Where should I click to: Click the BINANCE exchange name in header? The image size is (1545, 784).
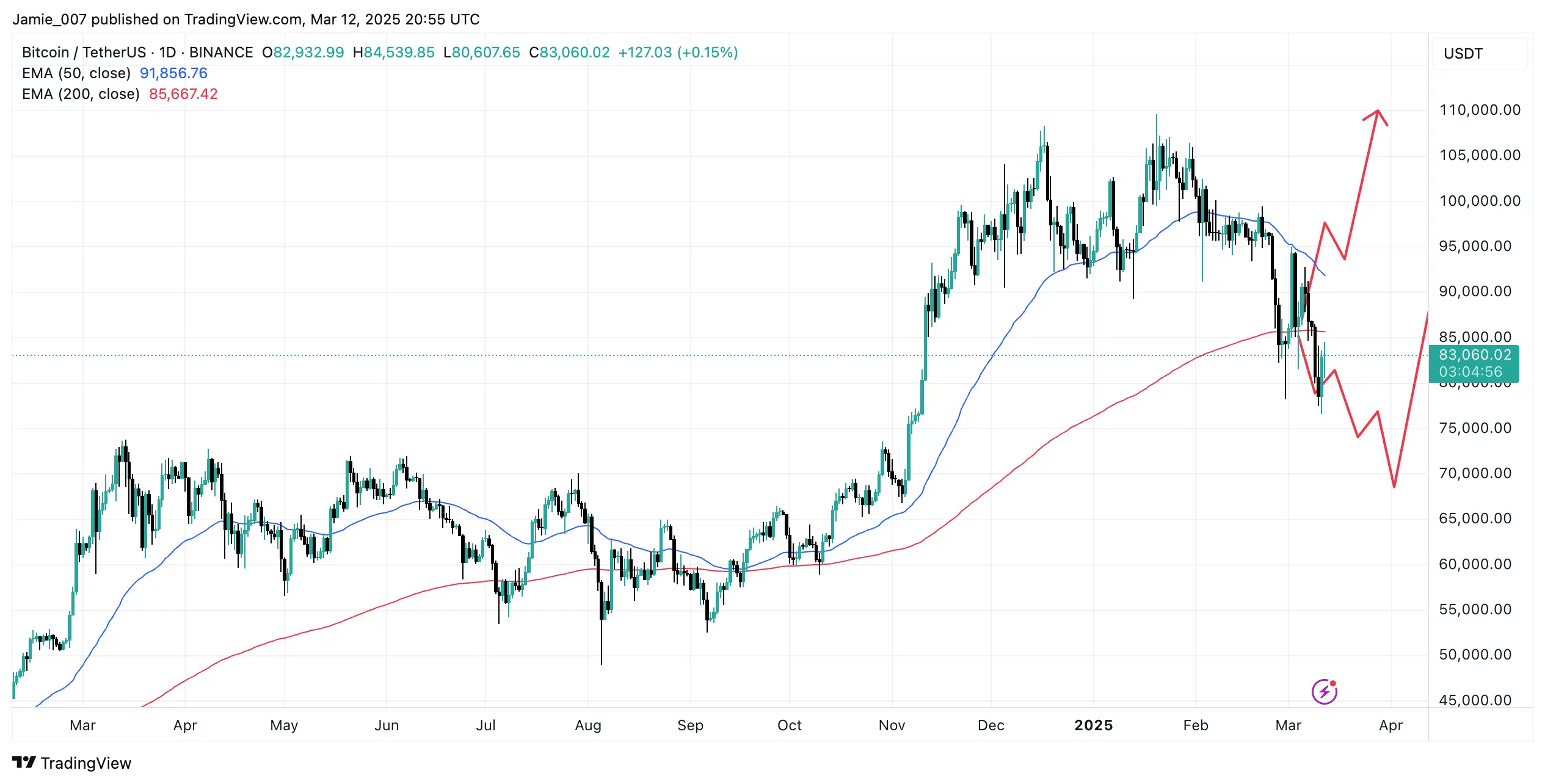221,53
